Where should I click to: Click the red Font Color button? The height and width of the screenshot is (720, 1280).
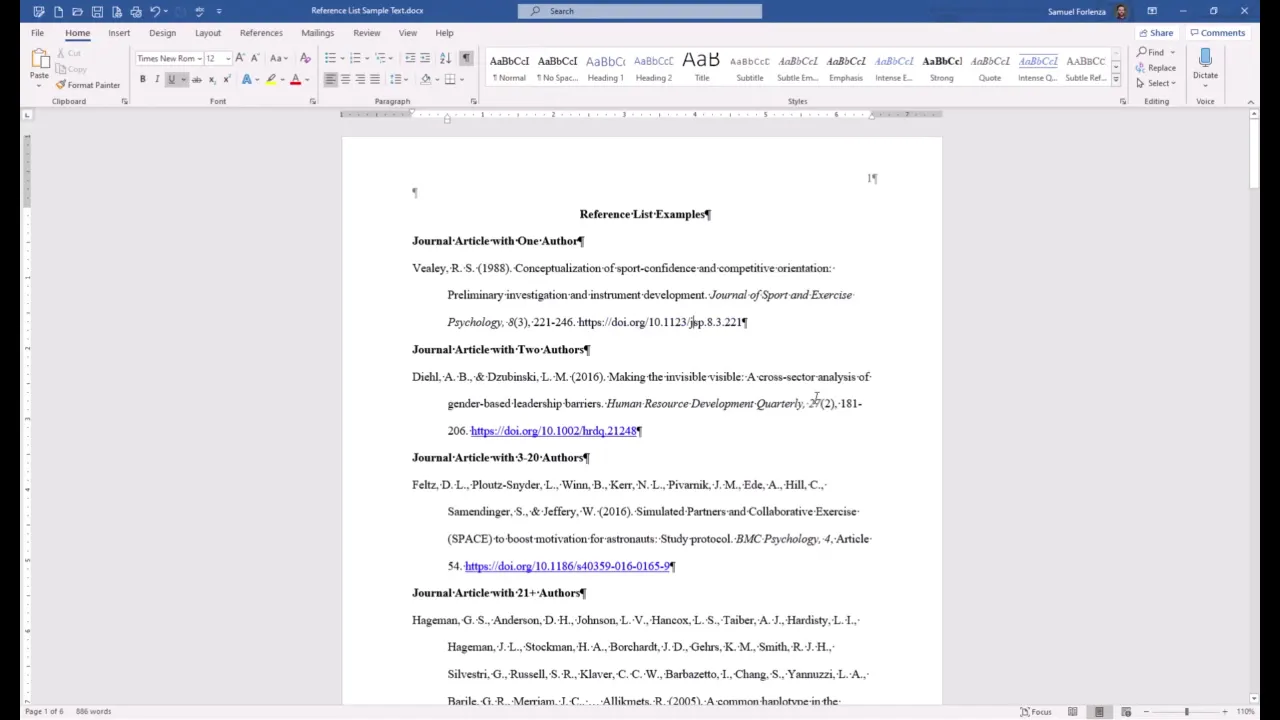point(295,79)
